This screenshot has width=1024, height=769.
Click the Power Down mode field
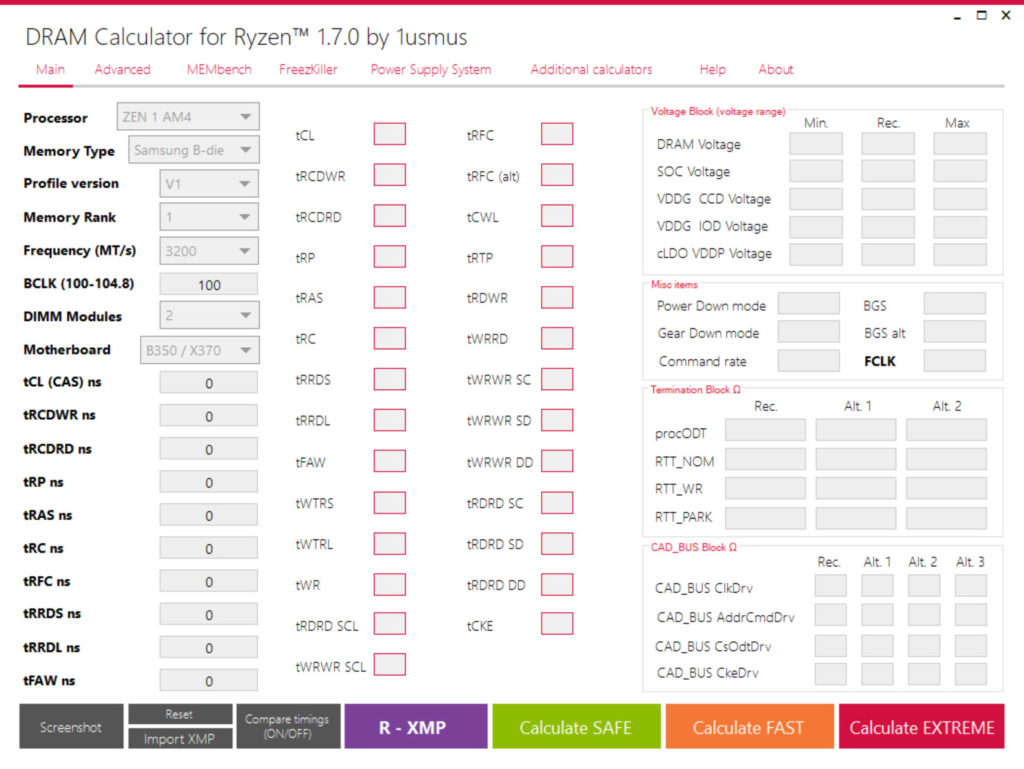pos(808,304)
